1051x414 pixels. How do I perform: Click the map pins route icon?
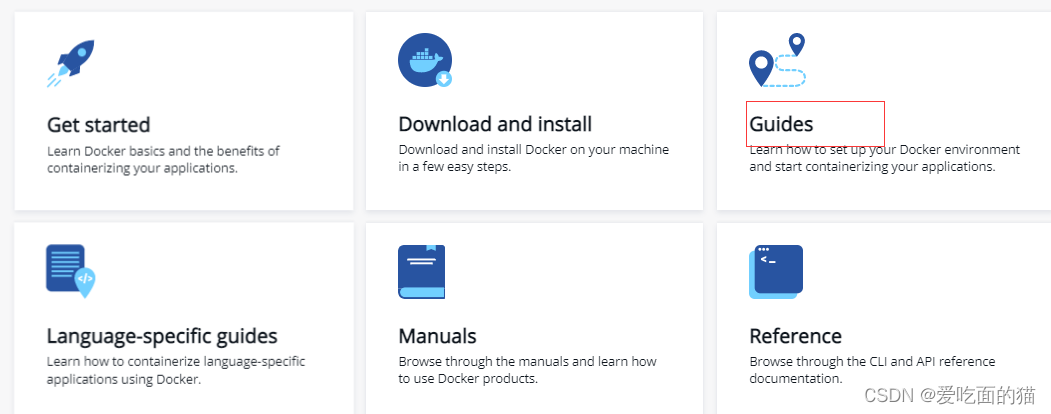click(x=778, y=60)
